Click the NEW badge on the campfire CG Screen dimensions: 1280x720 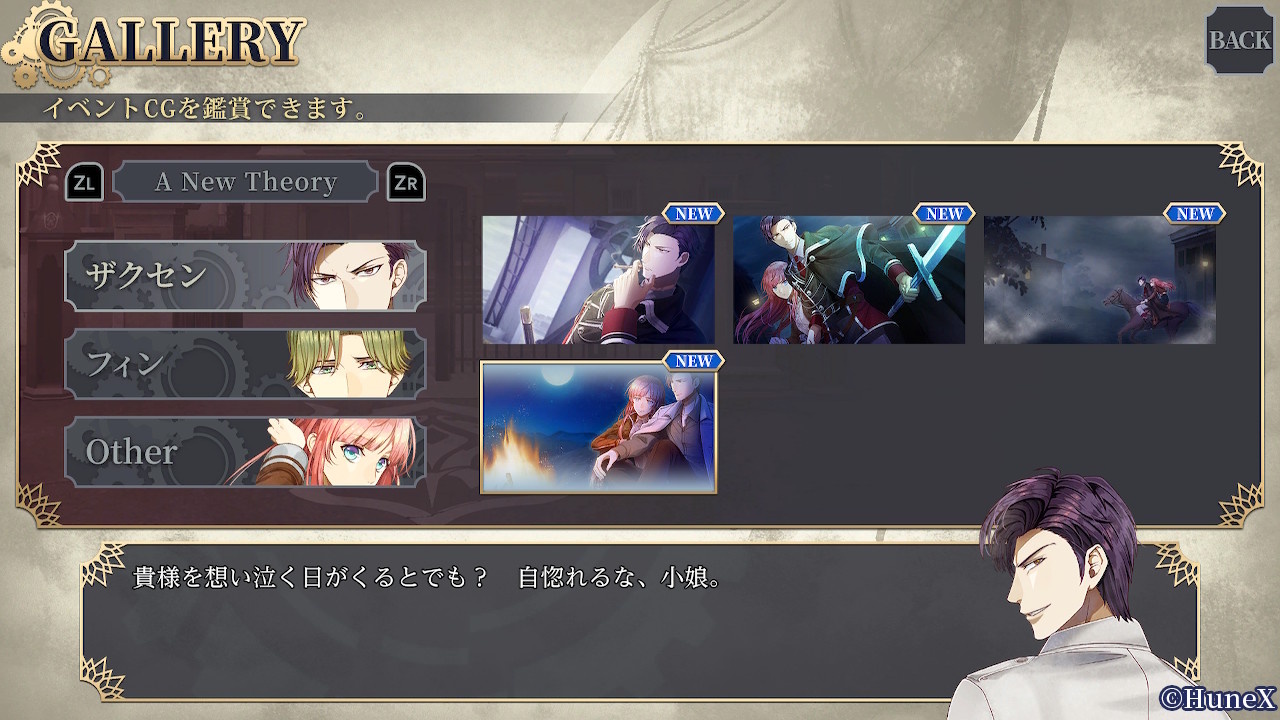pyautogui.click(x=694, y=361)
